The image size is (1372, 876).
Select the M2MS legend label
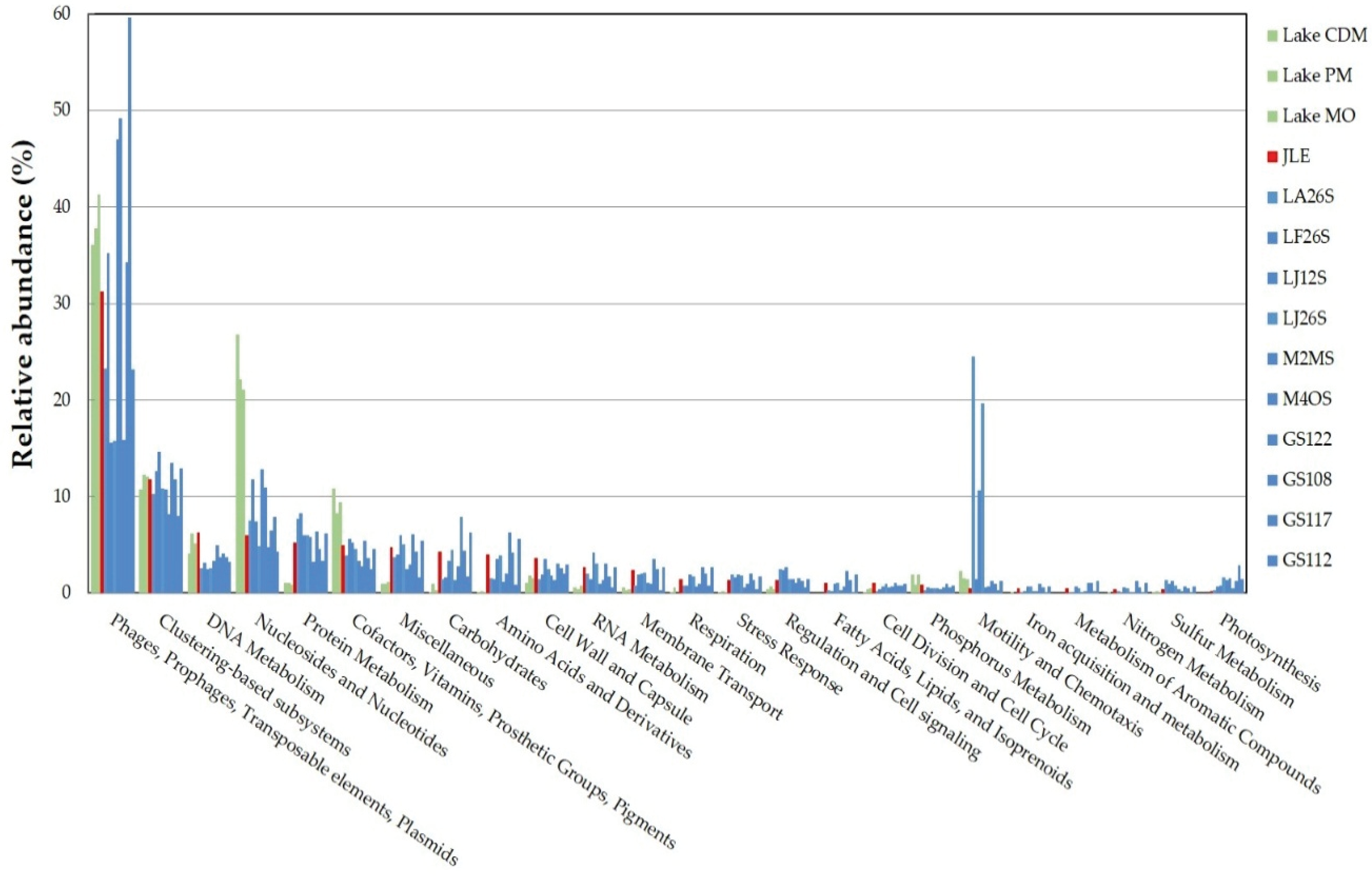[x=1308, y=358]
